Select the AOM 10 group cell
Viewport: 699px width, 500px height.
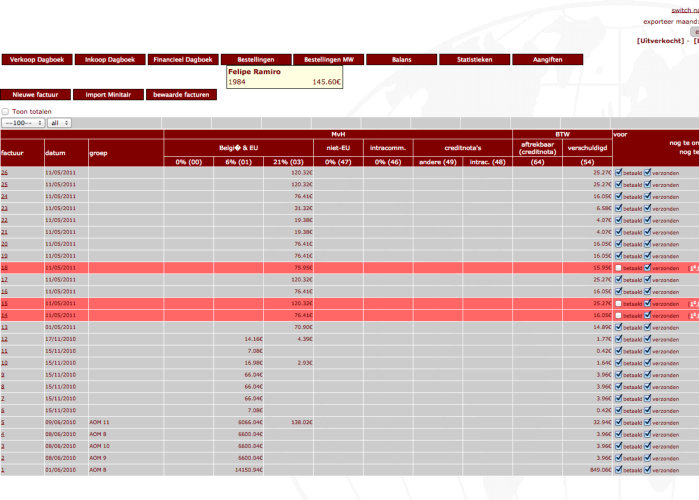tap(126, 446)
